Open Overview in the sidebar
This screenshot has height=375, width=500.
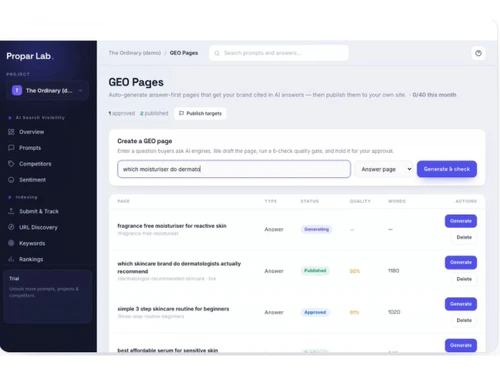click(x=31, y=132)
